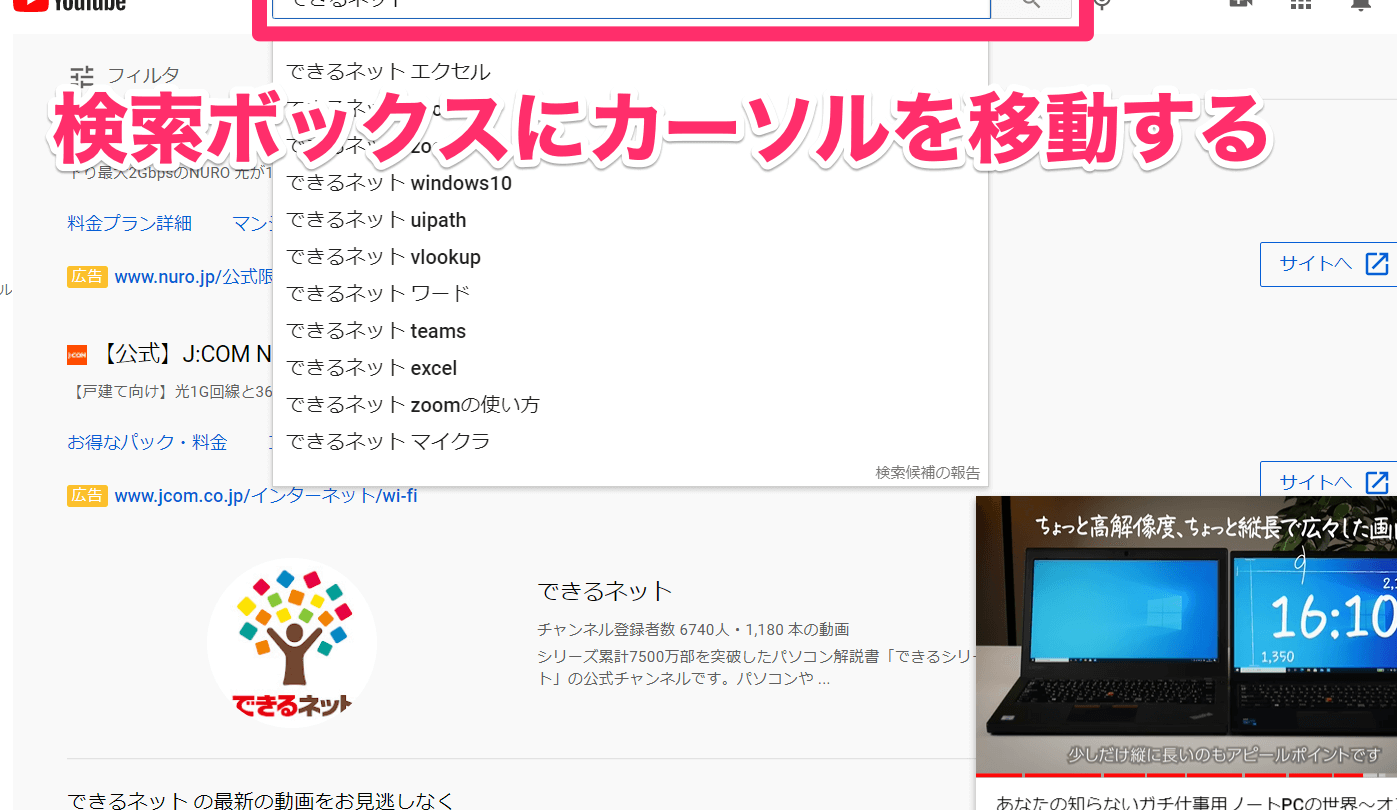Select suggestion できるネット ワード
This screenshot has width=1397, height=810.
click(x=630, y=294)
